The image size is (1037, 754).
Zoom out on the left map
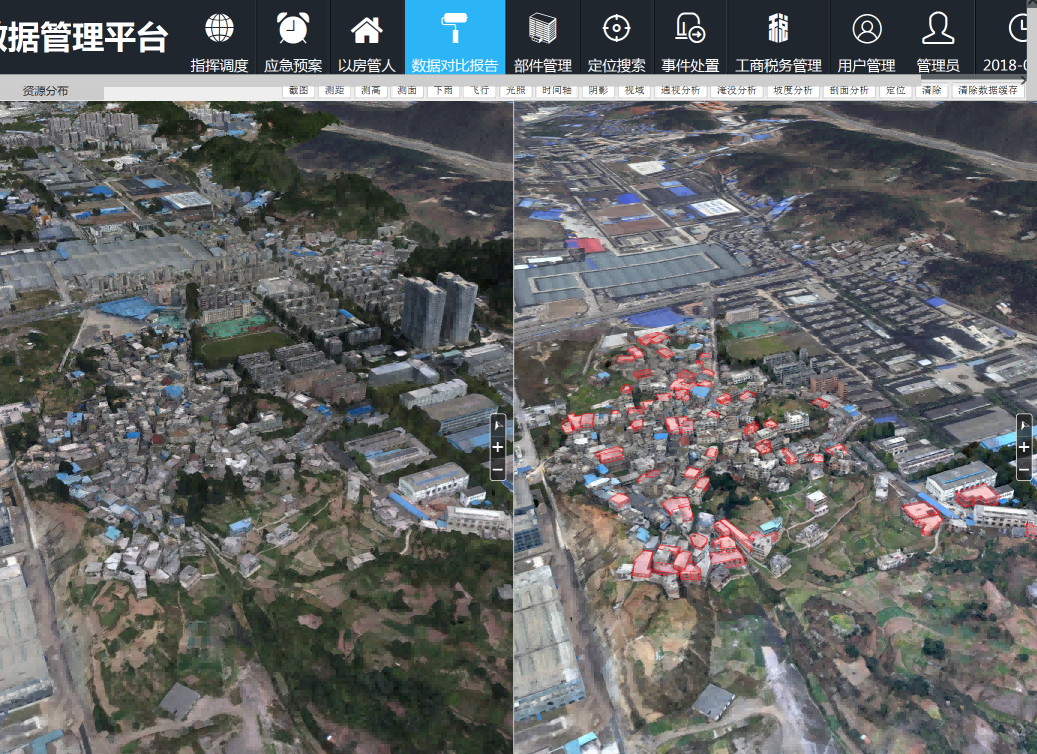498,470
